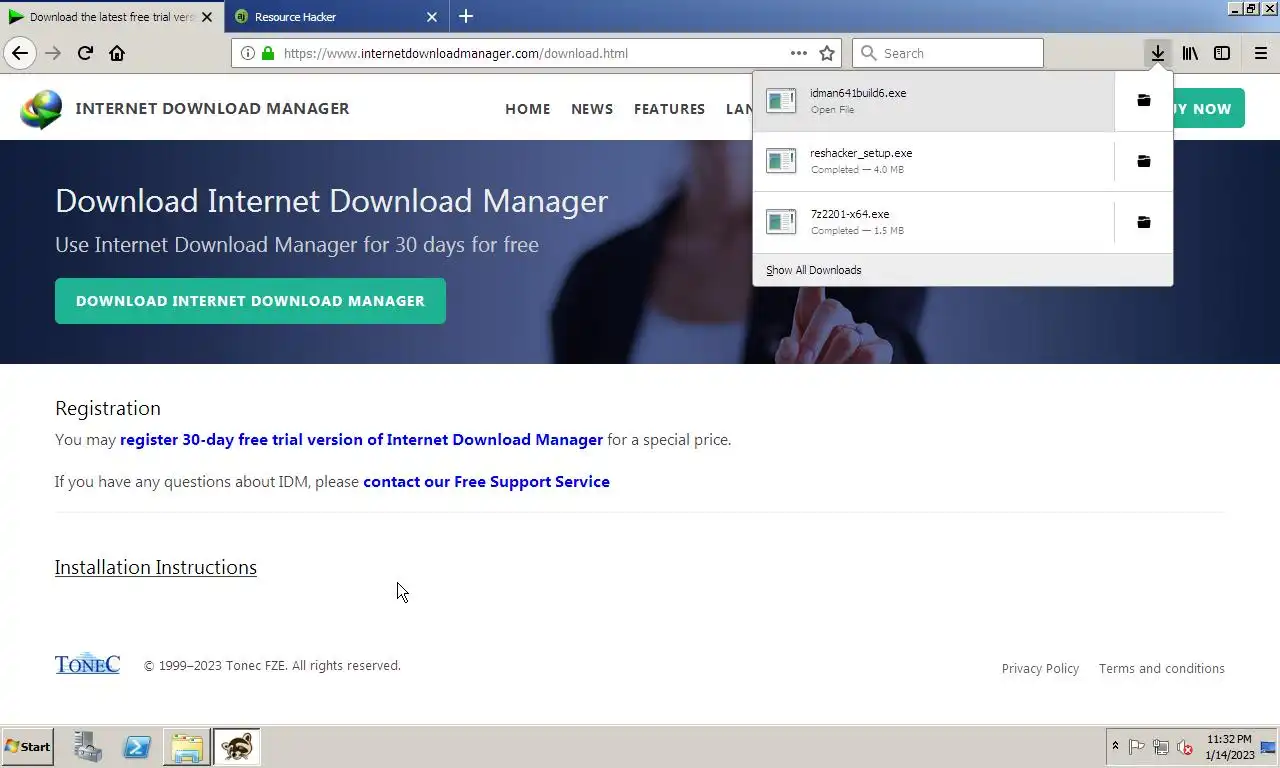Image resolution: width=1280 pixels, height=768 pixels.
Task: Click the browser Back arrow button
Action: click(20, 53)
